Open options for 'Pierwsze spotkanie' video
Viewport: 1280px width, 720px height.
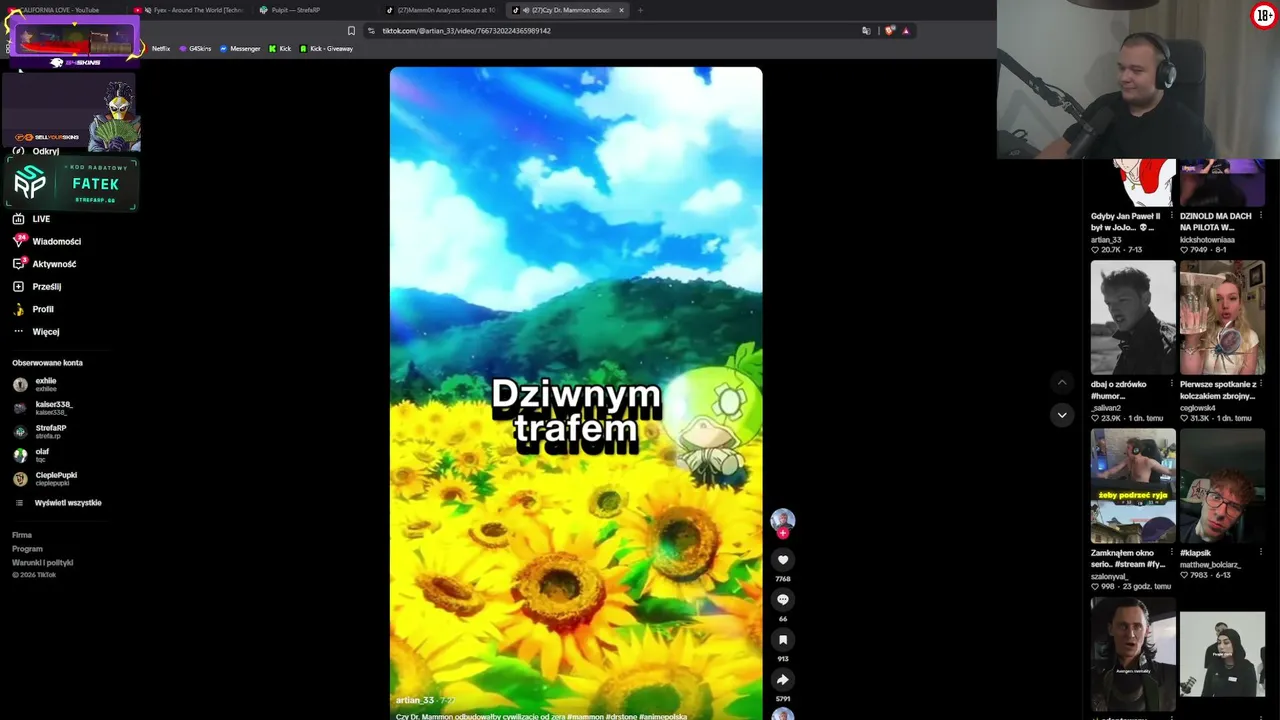[x=1260, y=385]
